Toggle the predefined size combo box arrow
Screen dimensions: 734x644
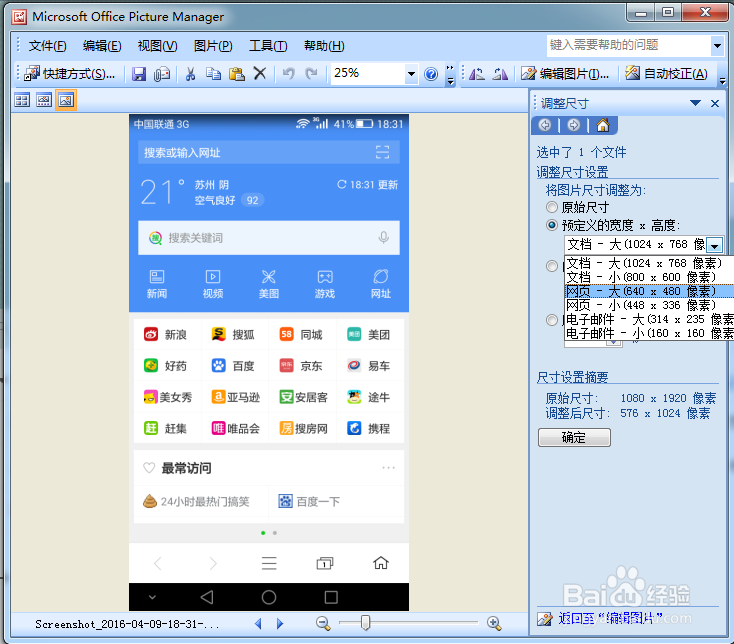pos(714,245)
